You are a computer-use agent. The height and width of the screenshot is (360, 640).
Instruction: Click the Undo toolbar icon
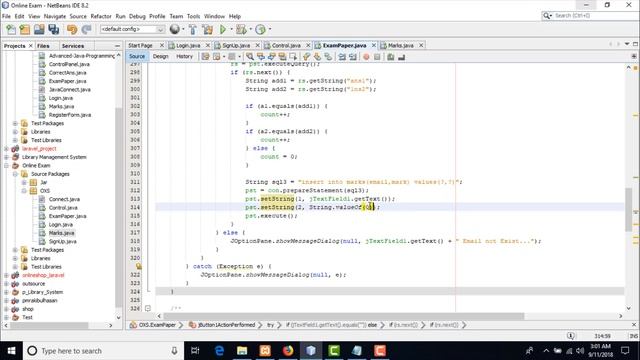click(x=72, y=29)
